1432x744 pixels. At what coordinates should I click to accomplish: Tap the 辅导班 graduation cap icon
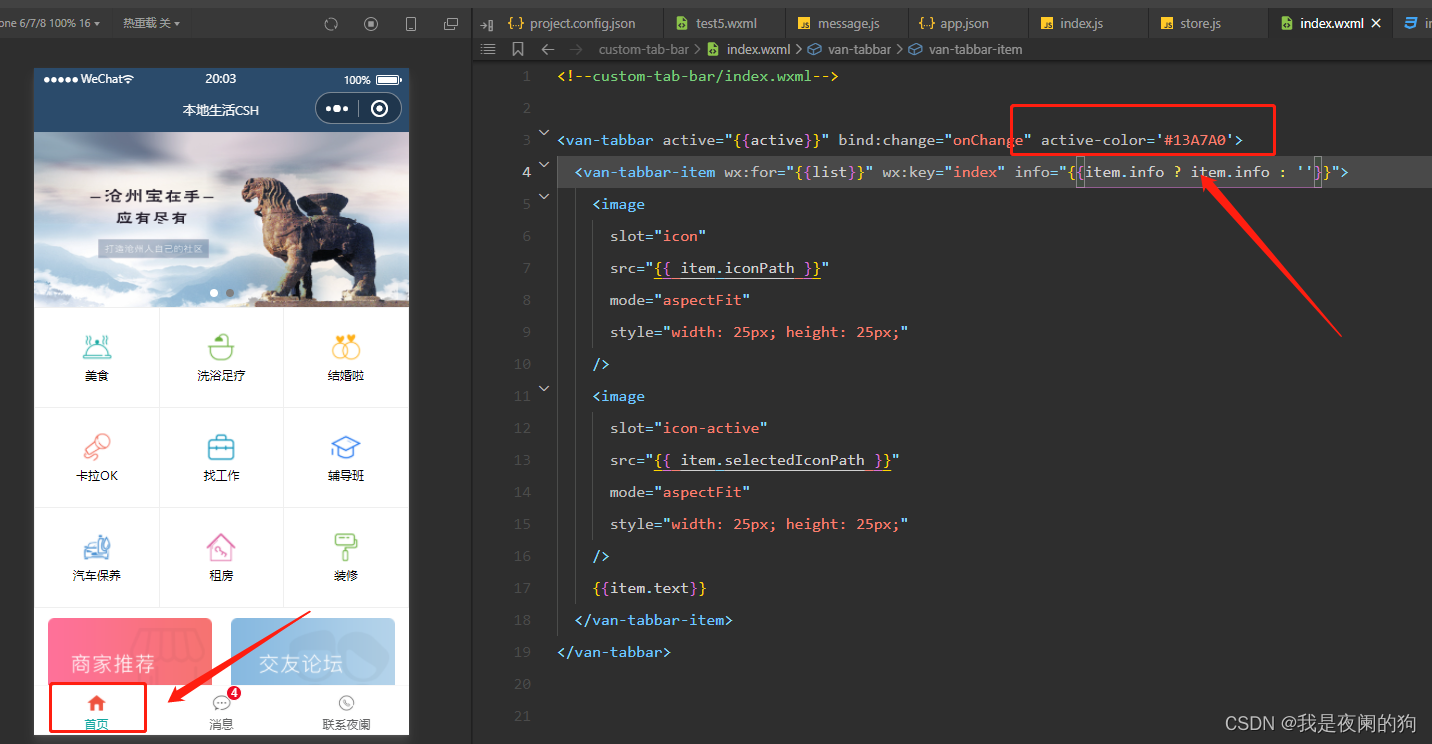click(x=346, y=447)
